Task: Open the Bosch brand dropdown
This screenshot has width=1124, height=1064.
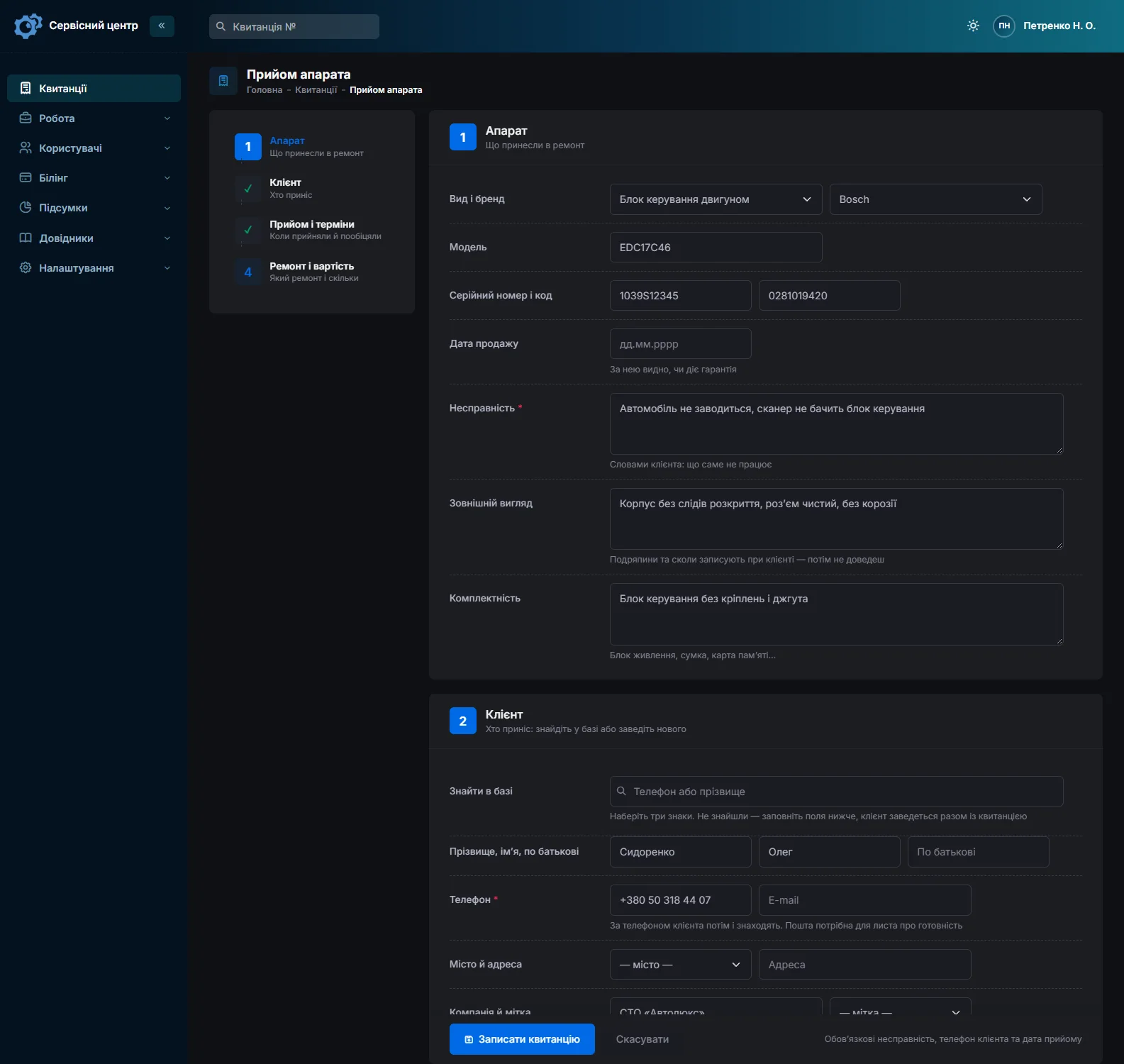Action: pyautogui.click(x=935, y=199)
